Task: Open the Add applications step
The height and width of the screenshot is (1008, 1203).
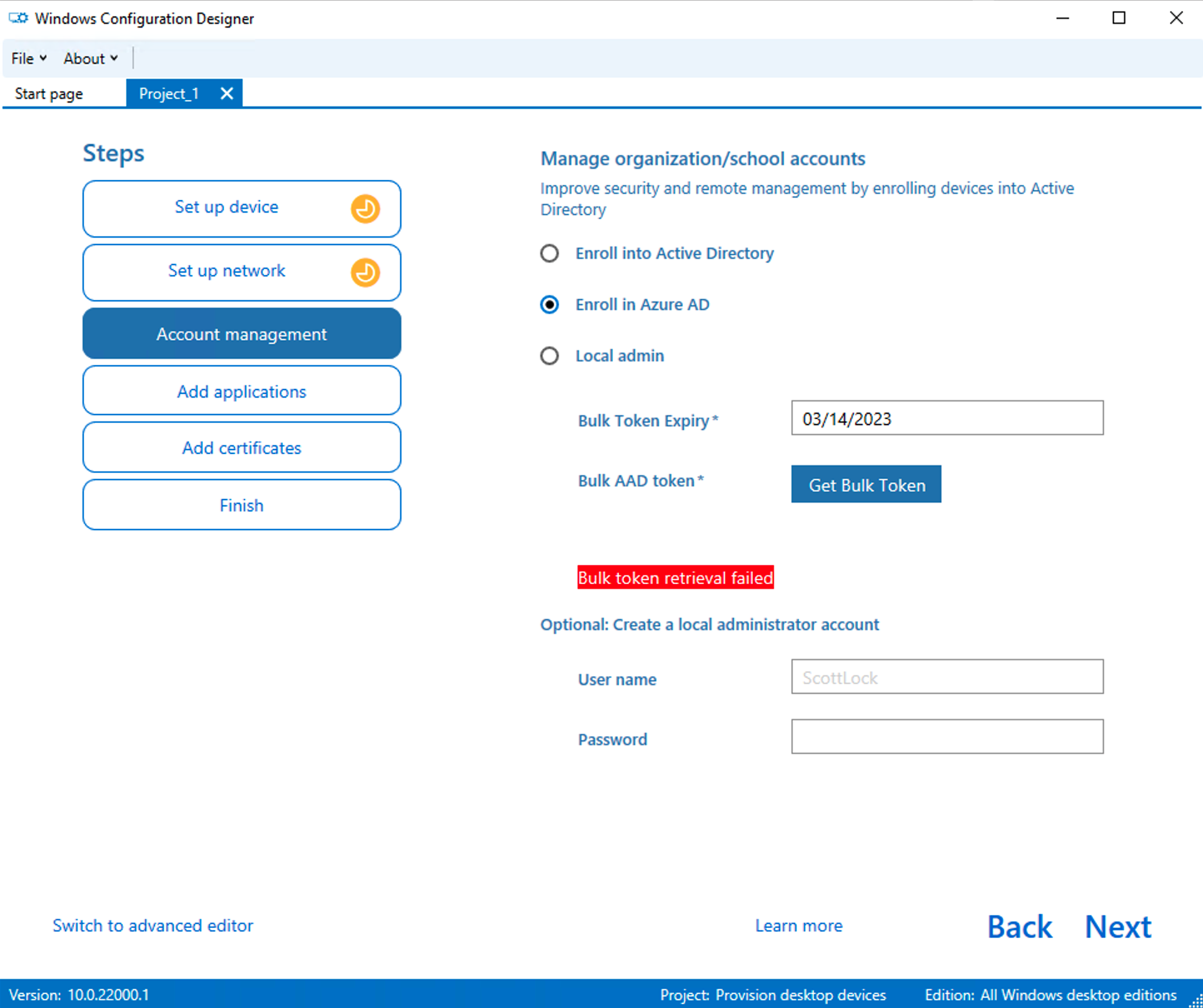Action: (241, 391)
